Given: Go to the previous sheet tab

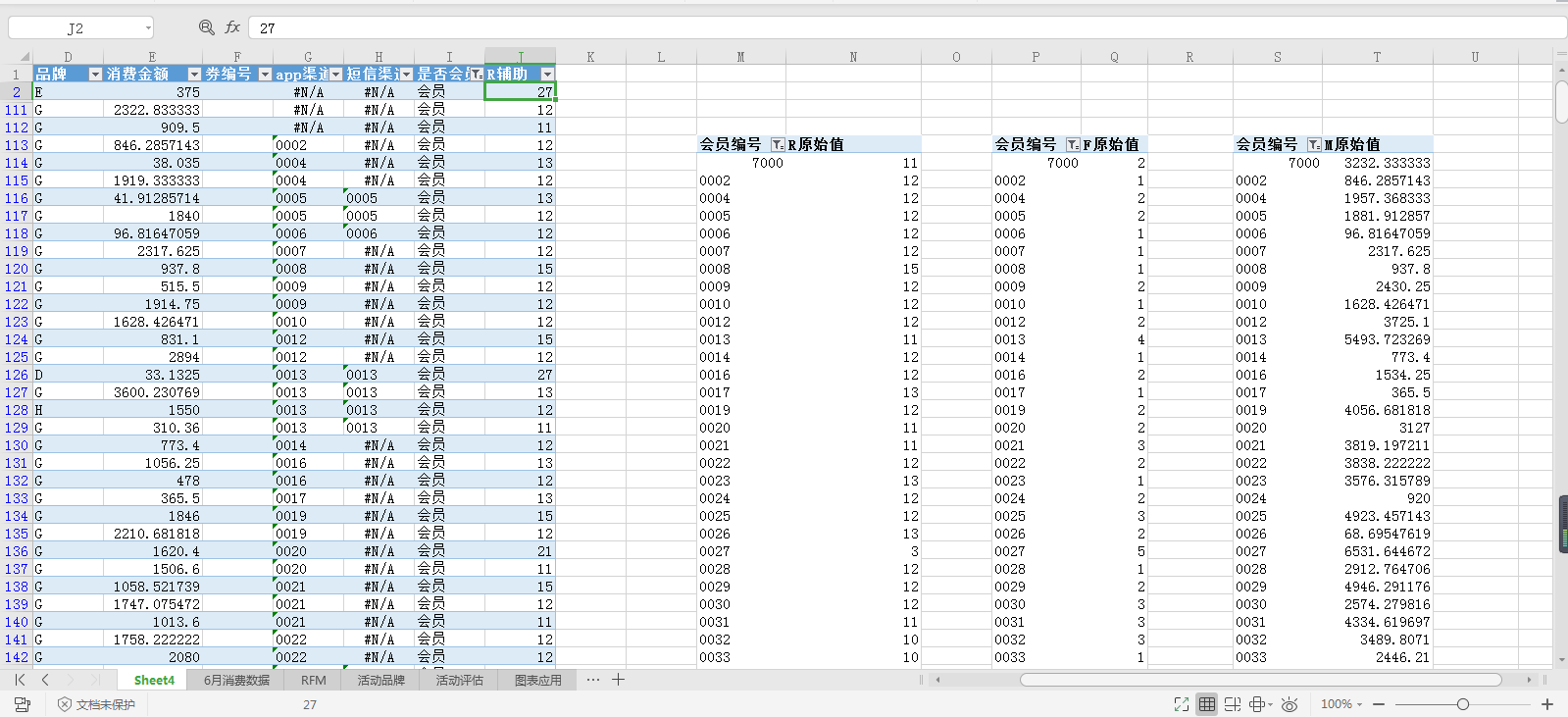Looking at the screenshot, I should point(45,680).
